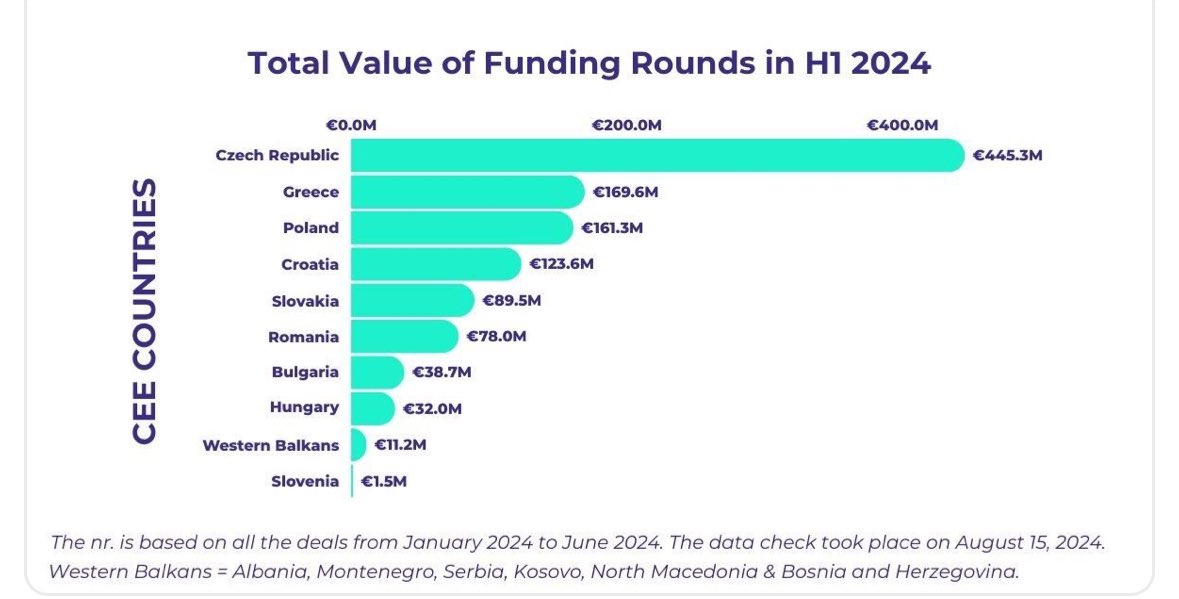The height and width of the screenshot is (599, 1179).
Task: Select the Slovakia bar
Action: [x=413, y=301]
